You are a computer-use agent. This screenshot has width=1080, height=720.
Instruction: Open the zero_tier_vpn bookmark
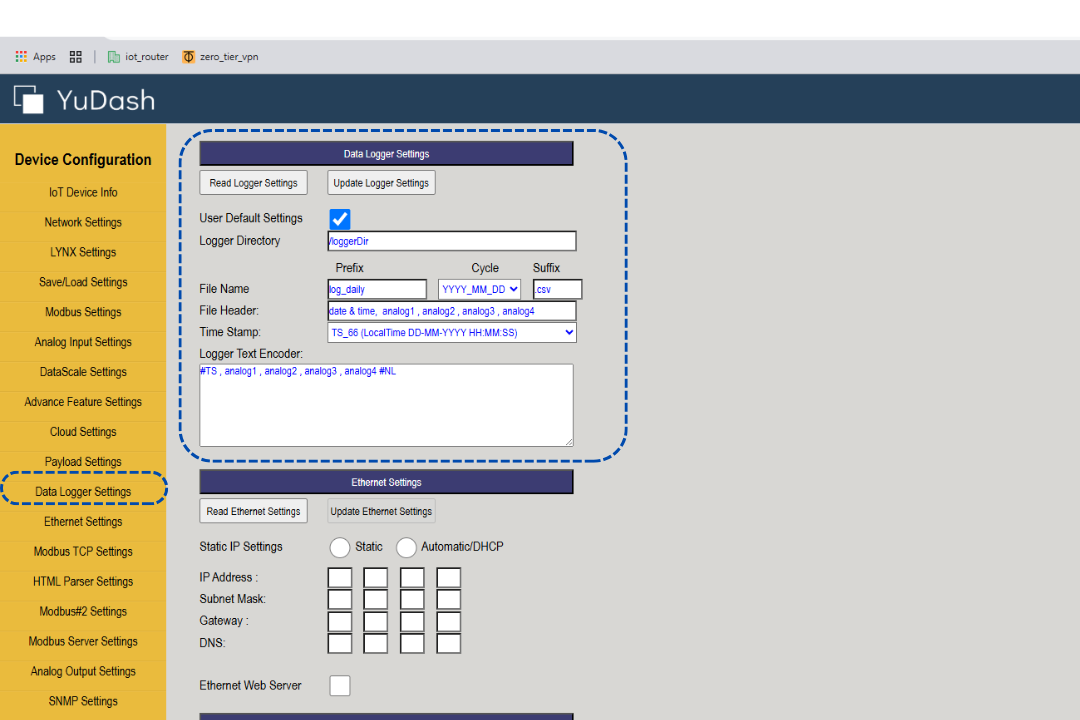220,57
